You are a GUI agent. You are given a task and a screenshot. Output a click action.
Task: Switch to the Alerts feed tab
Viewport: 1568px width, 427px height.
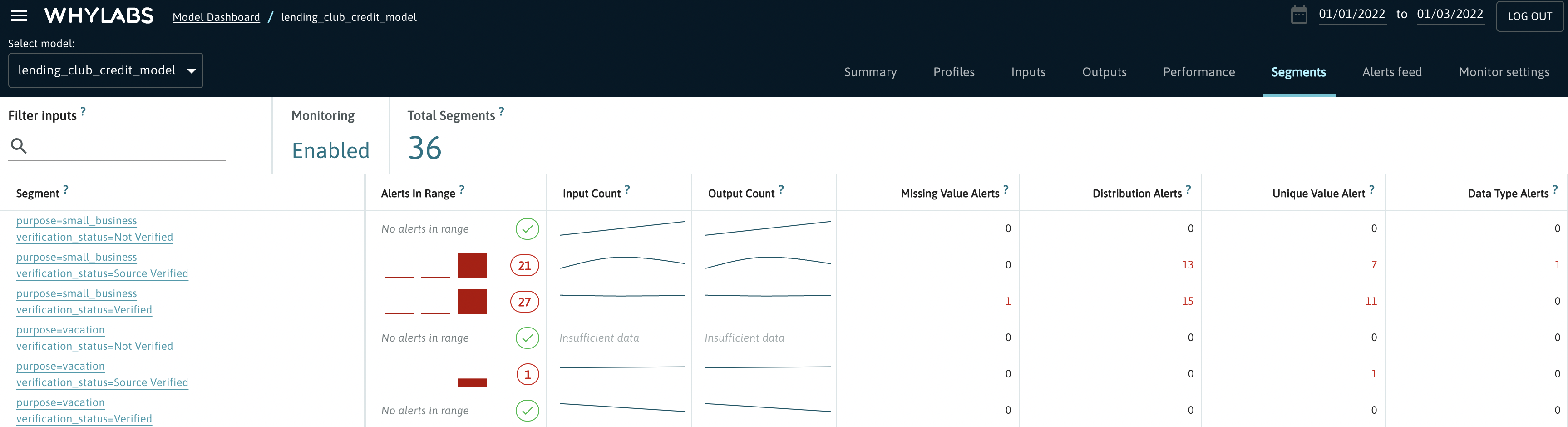tap(1391, 72)
